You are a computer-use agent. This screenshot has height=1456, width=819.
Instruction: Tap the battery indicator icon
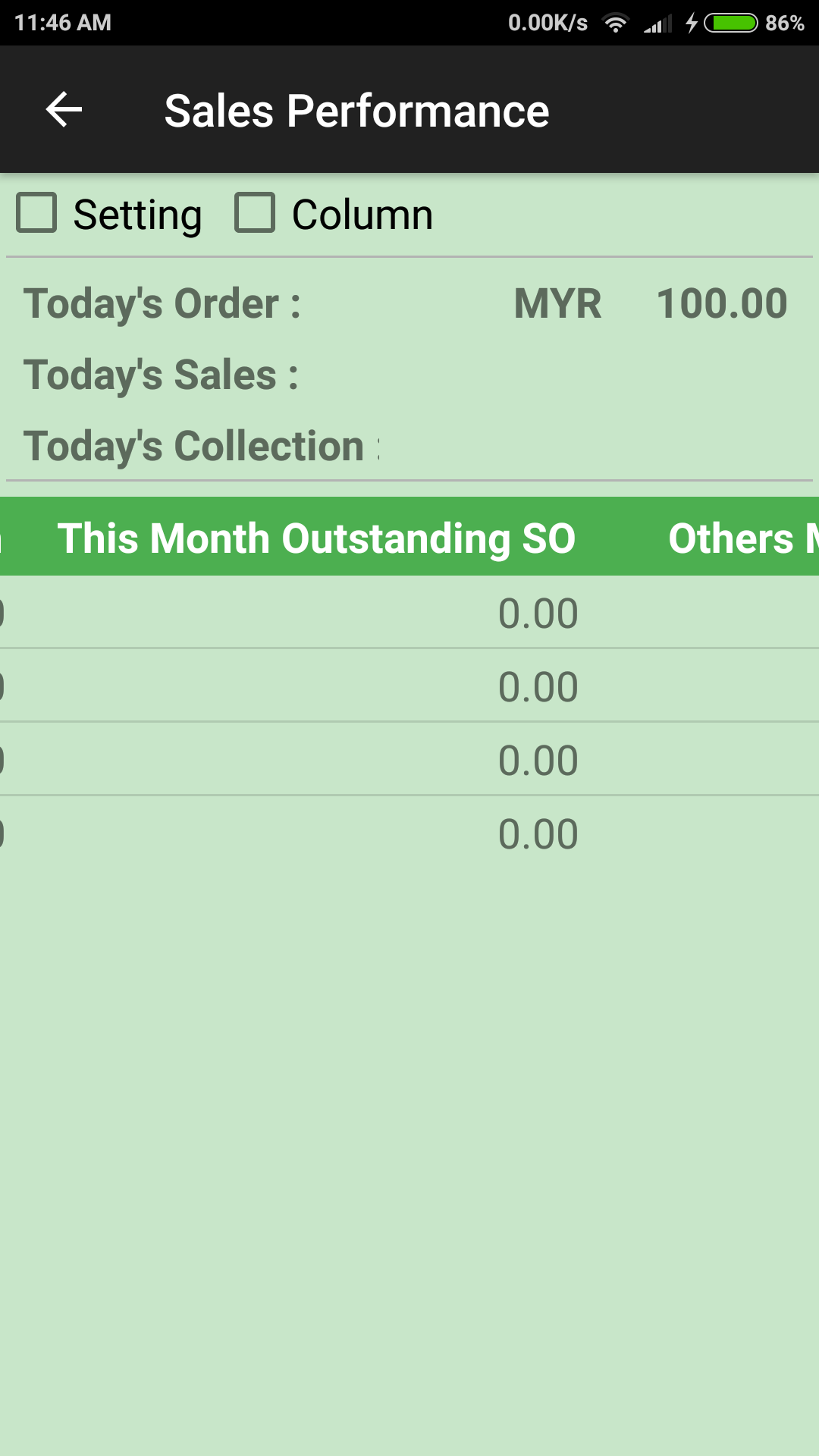coord(731,23)
